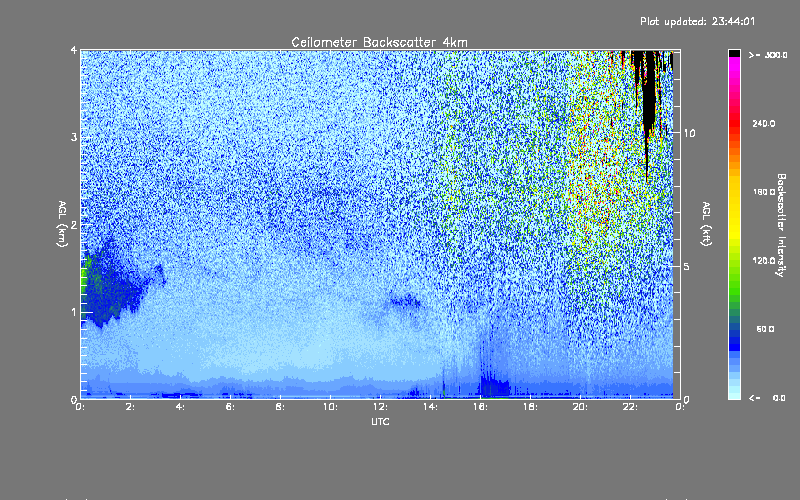Click the '1' km tick label on left axis

[74, 312]
